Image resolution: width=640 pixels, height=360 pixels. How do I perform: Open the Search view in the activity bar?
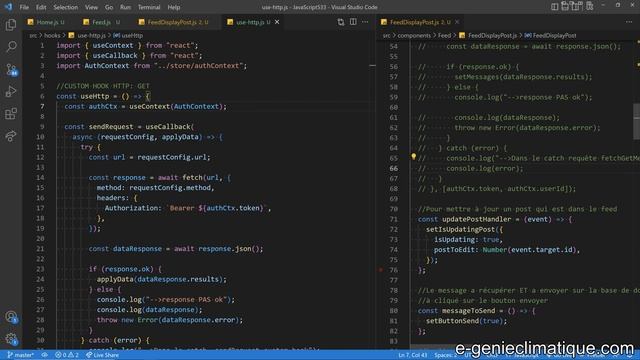[11, 47]
